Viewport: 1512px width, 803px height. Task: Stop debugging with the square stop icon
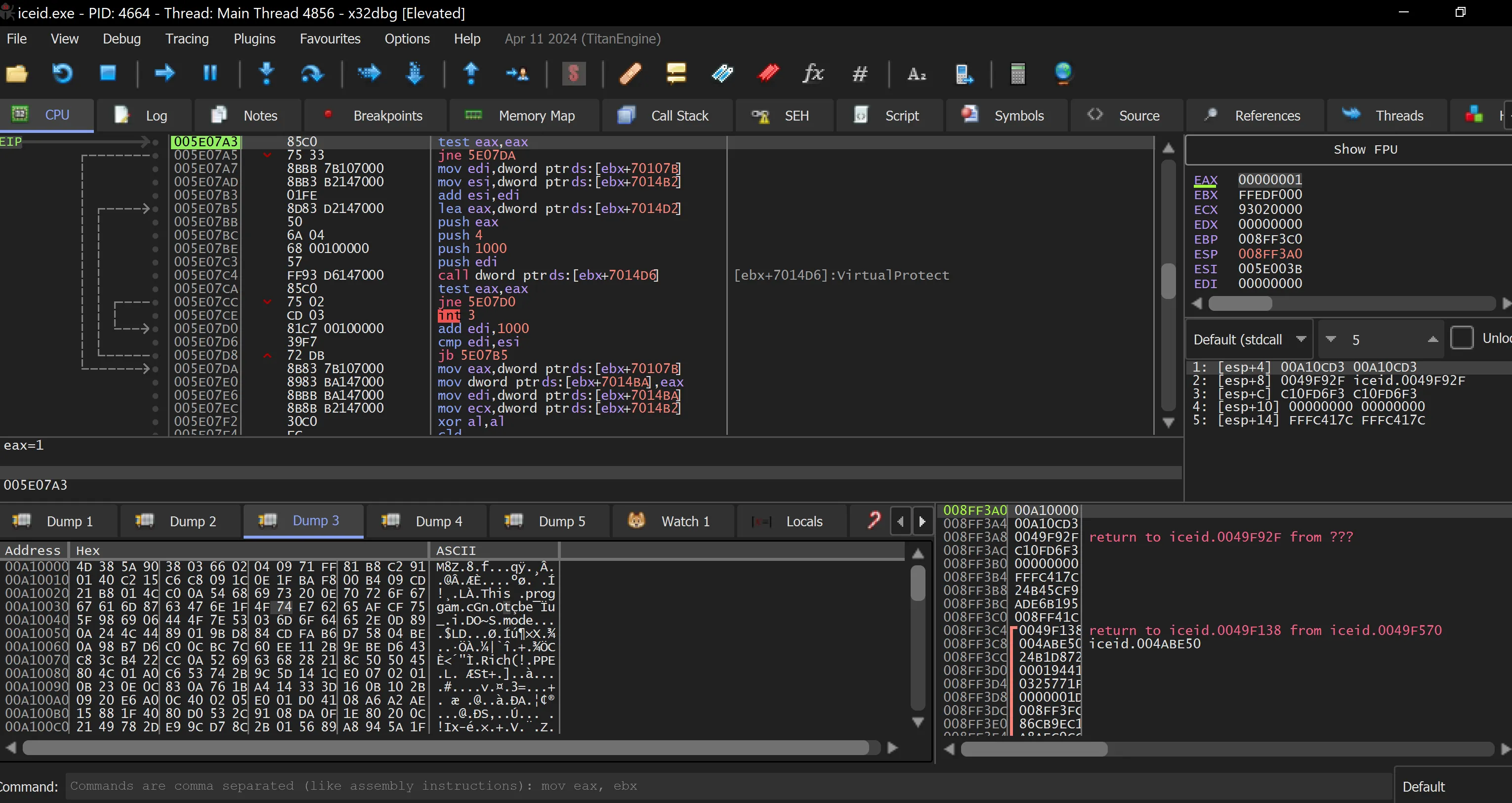[x=107, y=73]
